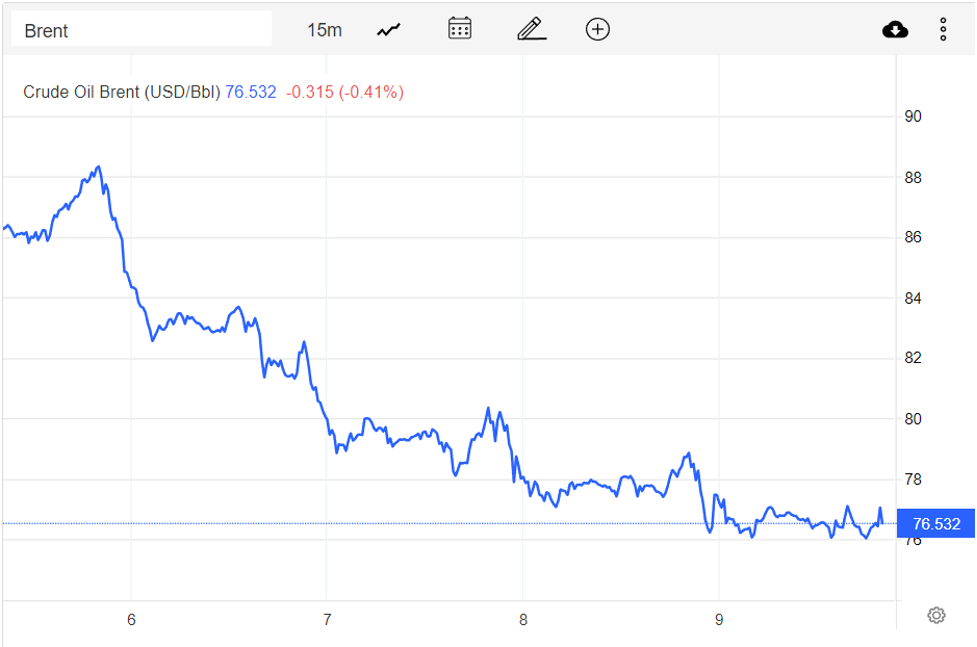Click the blue 76.532 legend value
977x647 pixels.
click(x=251, y=92)
